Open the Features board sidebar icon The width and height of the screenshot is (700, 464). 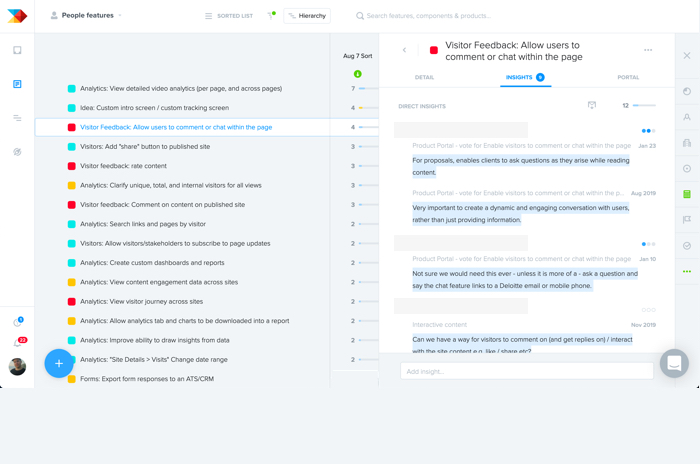tap(17, 84)
